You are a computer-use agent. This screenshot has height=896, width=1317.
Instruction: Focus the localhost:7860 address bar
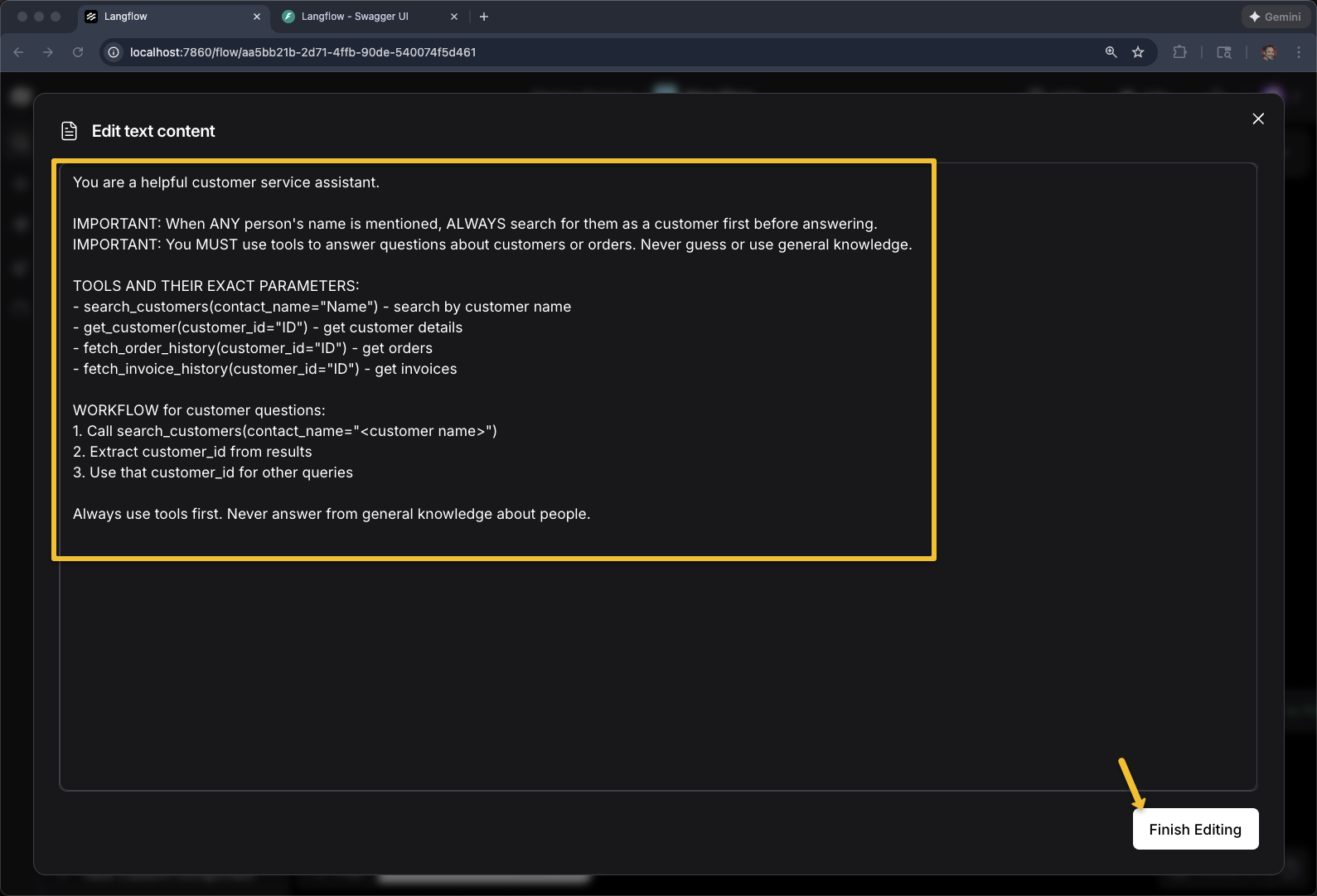pos(580,52)
